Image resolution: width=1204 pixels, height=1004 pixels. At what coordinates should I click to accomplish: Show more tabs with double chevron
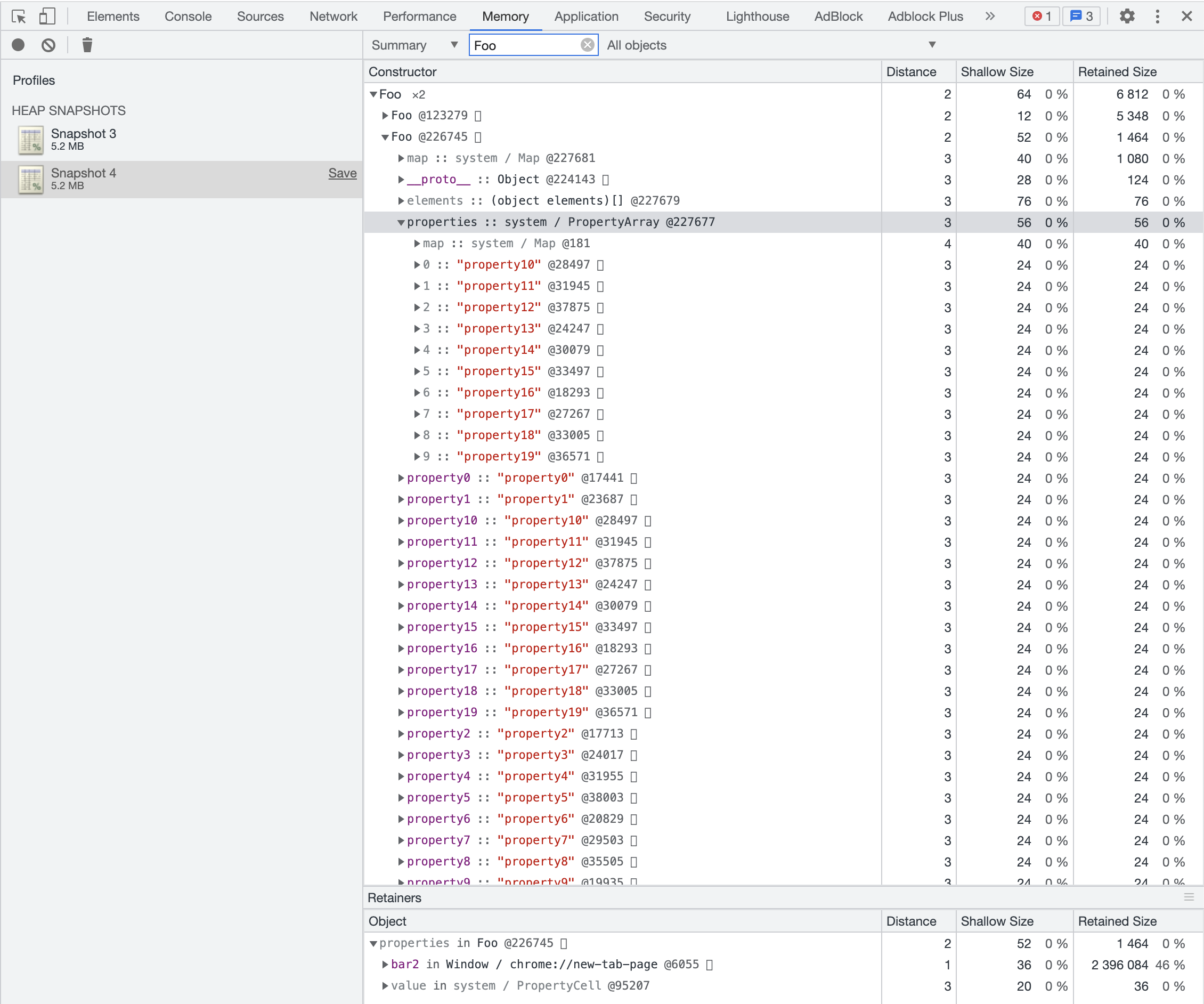990,16
